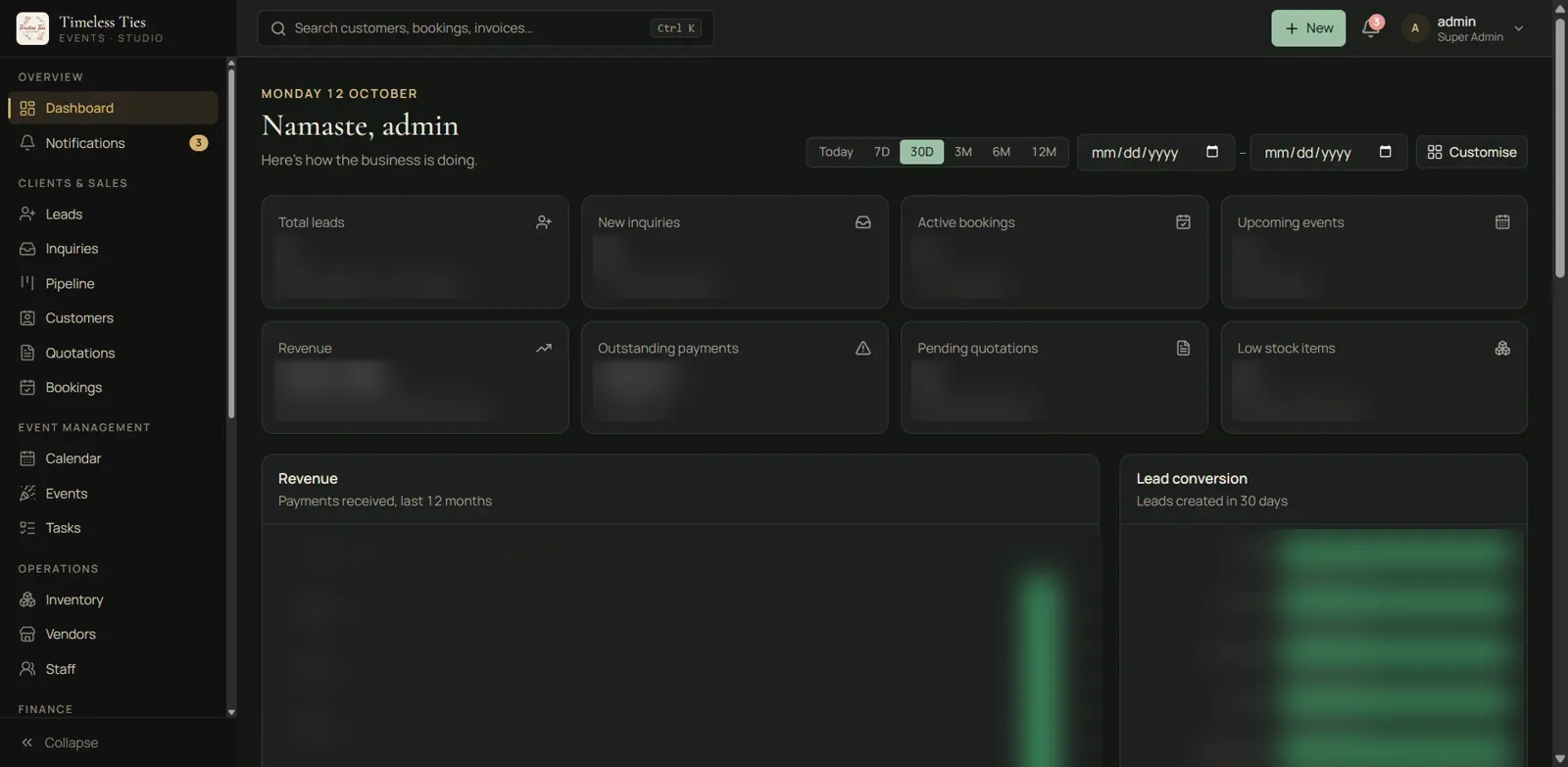Click the Total leads card icon
Viewport: 1568px width, 767px height.
coord(543,222)
